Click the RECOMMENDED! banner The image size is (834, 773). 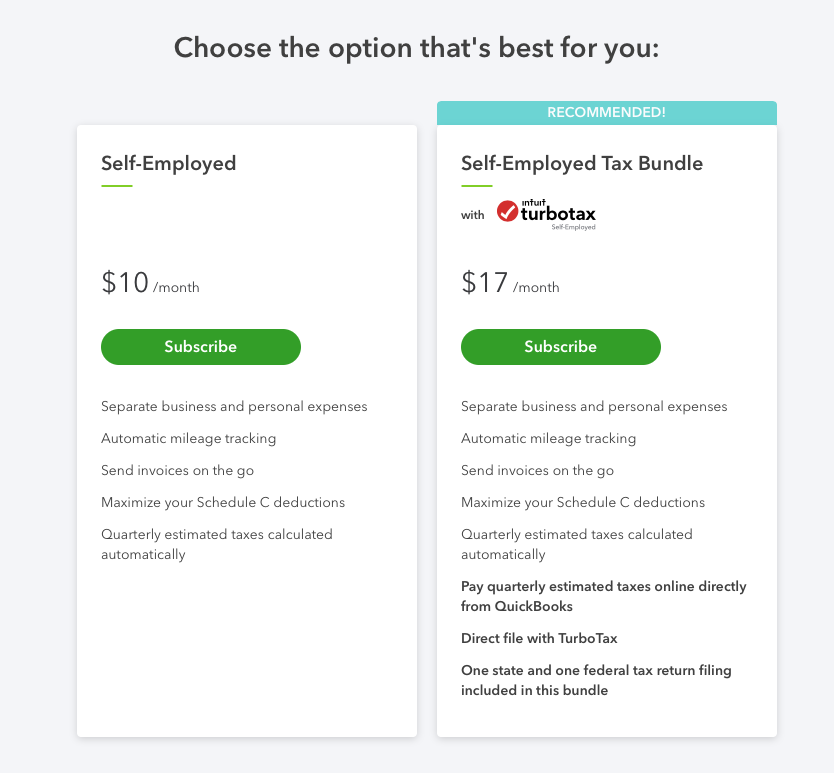coord(606,113)
